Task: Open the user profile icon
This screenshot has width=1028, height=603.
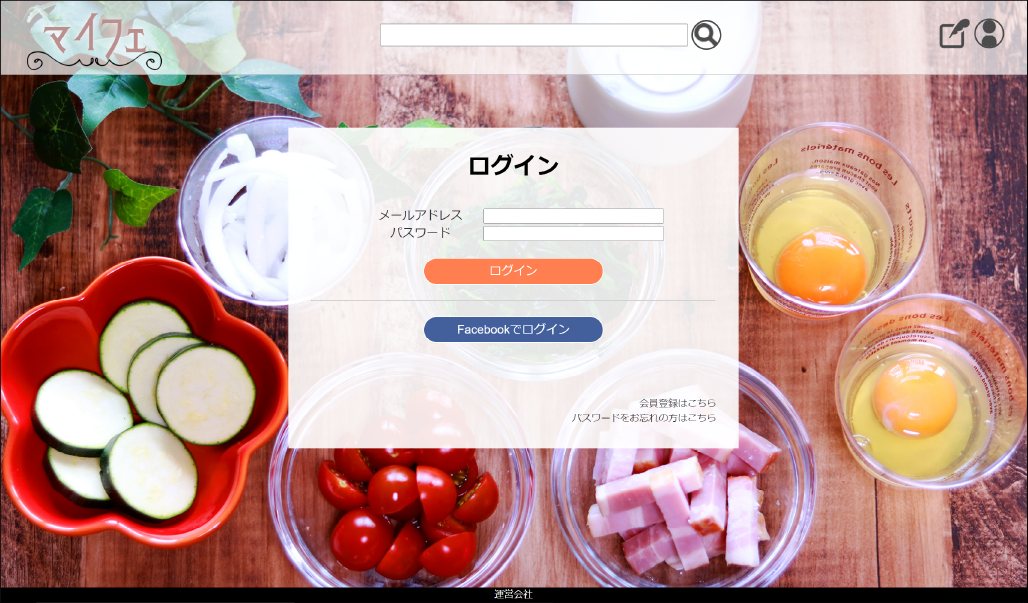Action: (x=989, y=33)
